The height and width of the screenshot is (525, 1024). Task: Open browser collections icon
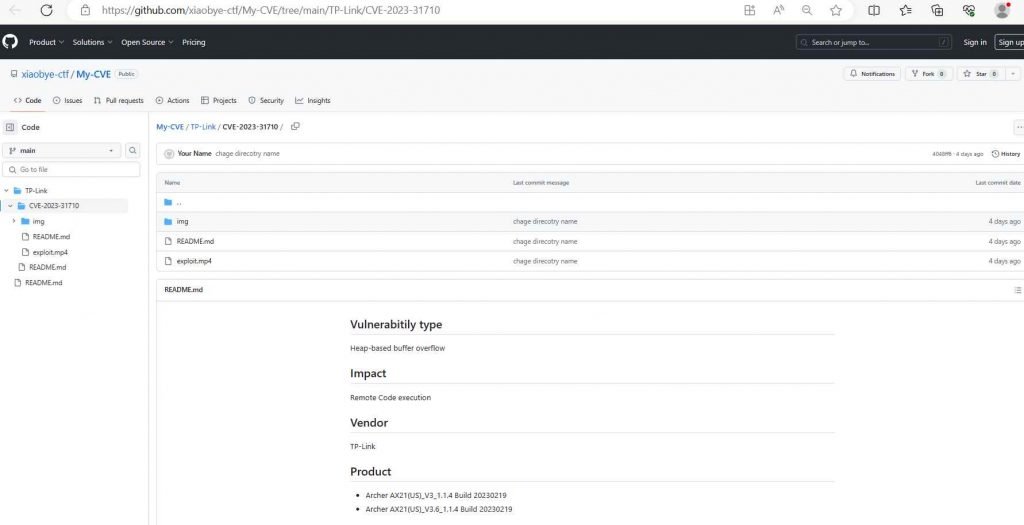click(x=937, y=10)
